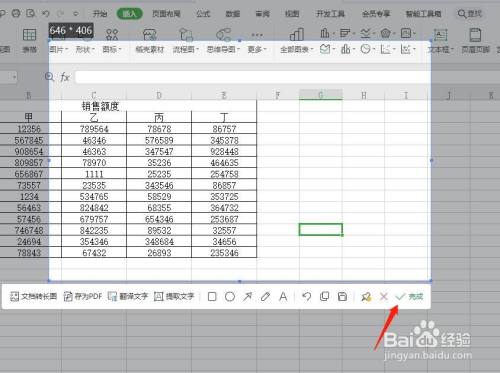Screen dimensions: 500x373
Task: Save the screenshot with the disk icon
Action: click(x=342, y=296)
